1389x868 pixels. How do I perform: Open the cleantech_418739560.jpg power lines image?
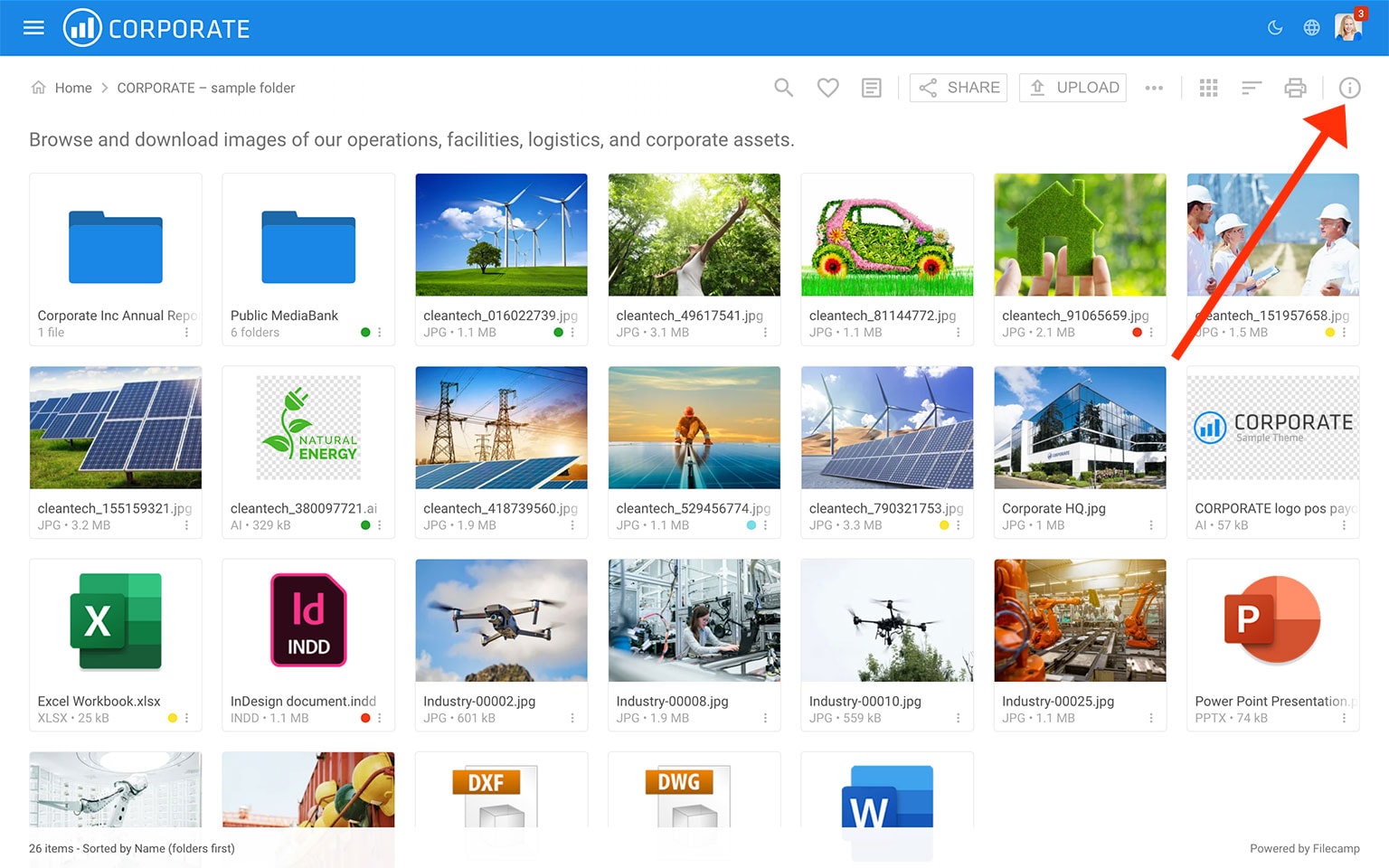coord(501,428)
